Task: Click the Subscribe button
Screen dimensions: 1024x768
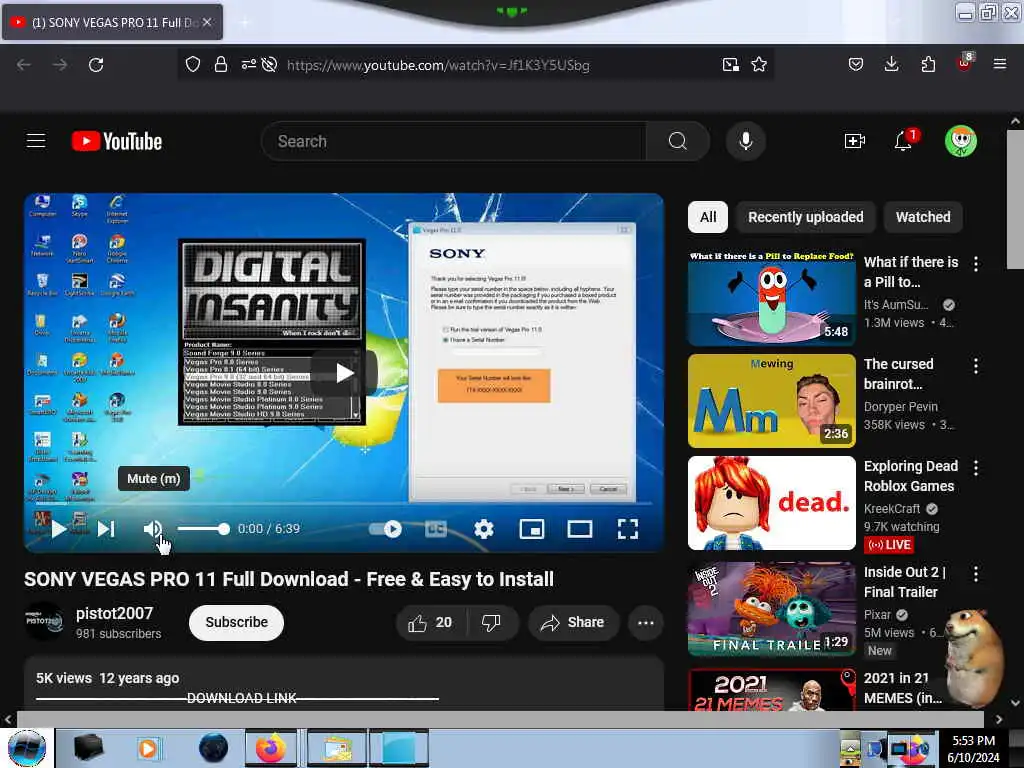Action: (236, 622)
